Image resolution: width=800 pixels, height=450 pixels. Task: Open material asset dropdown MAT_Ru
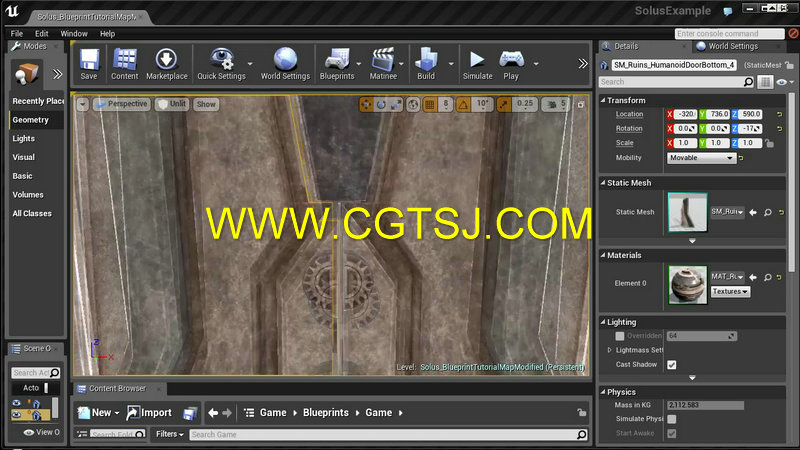pyautogui.click(x=728, y=277)
